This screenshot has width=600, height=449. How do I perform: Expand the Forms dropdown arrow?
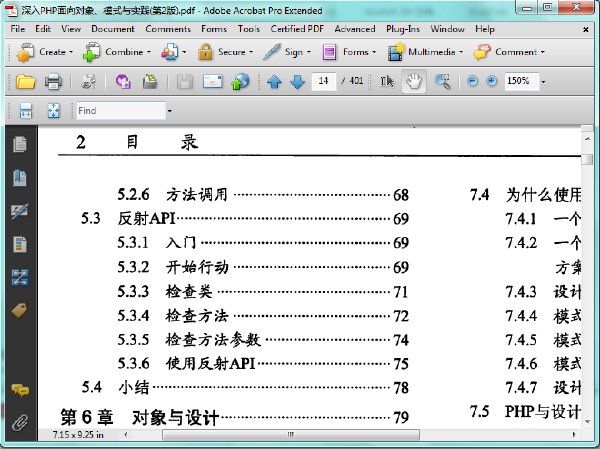point(374,52)
